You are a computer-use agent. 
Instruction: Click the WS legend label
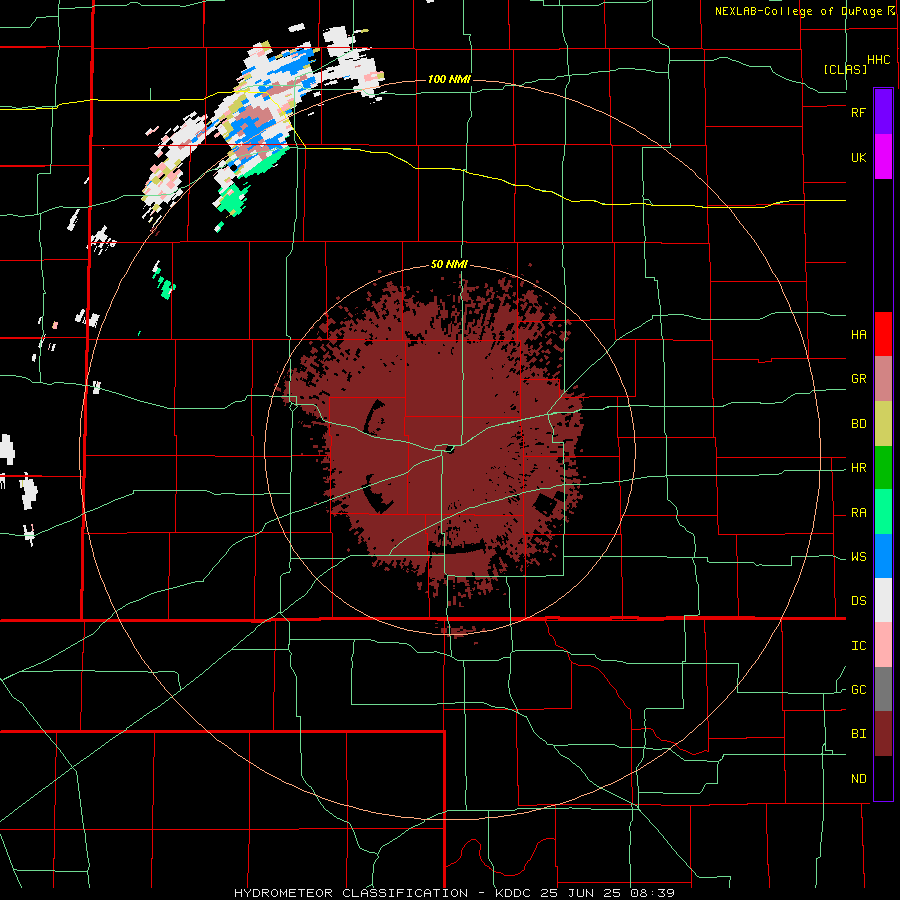click(x=858, y=557)
